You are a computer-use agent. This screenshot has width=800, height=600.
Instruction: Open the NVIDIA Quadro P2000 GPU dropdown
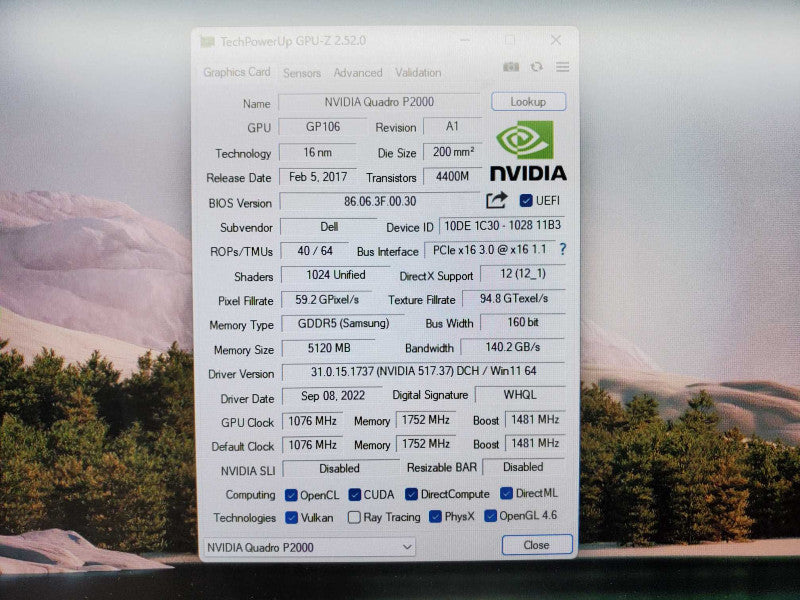click(x=309, y=547)
